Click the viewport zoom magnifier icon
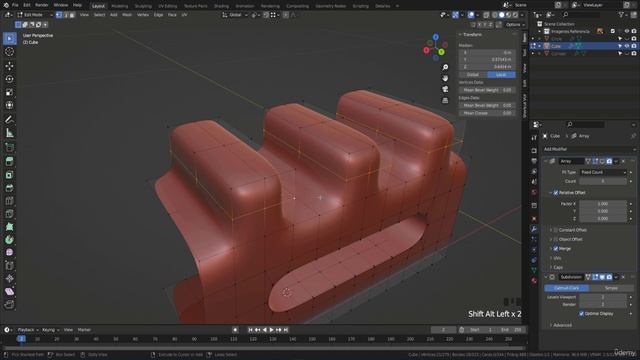This screenshot has height=360, width=640. 445,67
